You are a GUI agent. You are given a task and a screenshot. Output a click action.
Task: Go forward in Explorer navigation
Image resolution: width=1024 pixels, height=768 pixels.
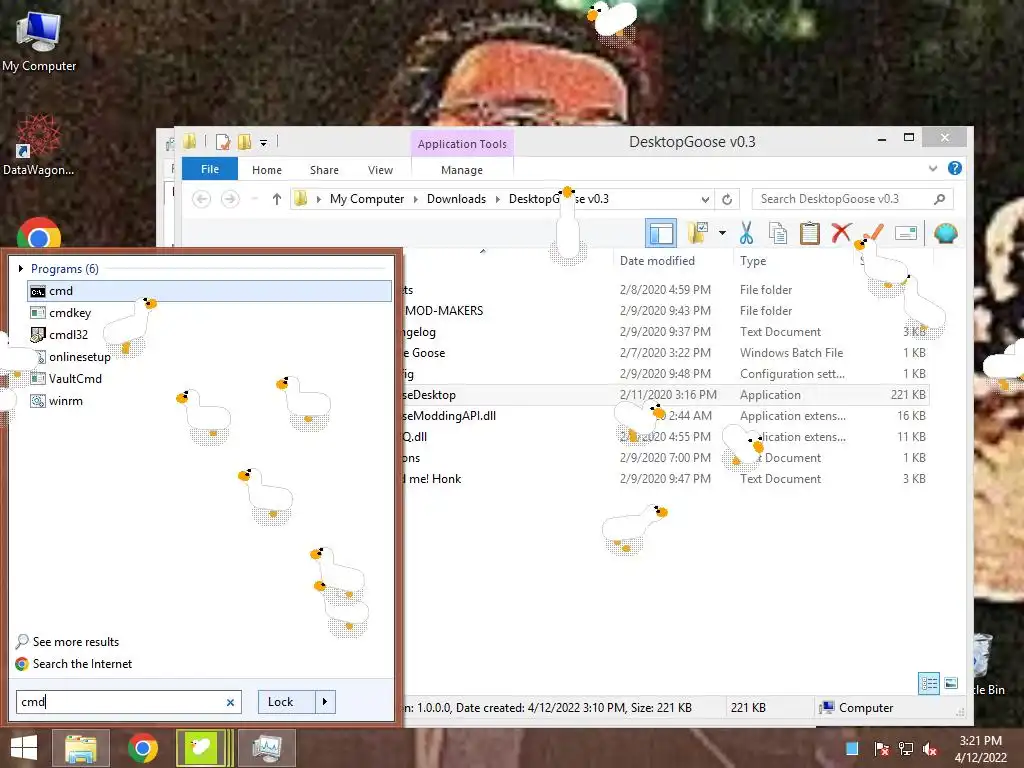click(x=230, y=199)
